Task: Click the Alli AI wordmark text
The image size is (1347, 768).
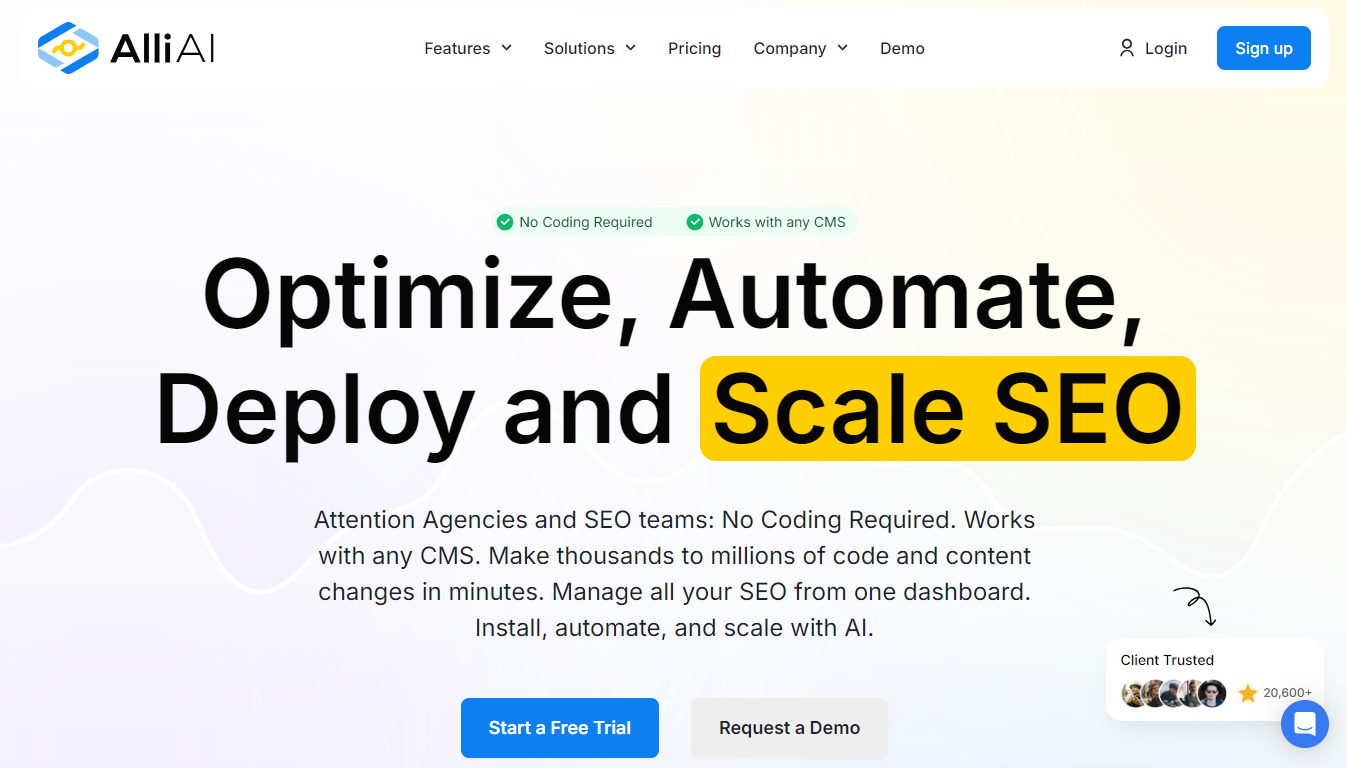Action: pos(163,48)
